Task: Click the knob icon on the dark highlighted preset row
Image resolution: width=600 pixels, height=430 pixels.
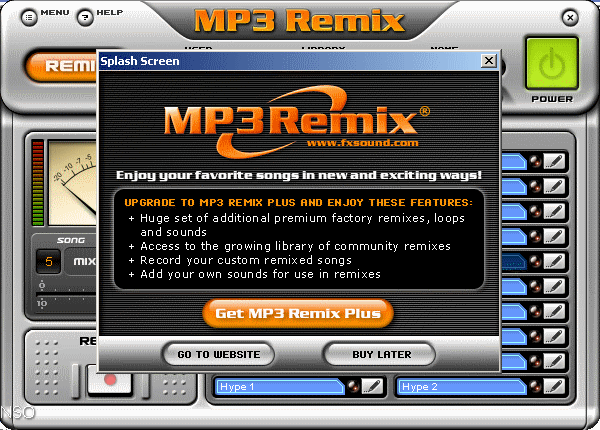Action: [x=535, y=262]
